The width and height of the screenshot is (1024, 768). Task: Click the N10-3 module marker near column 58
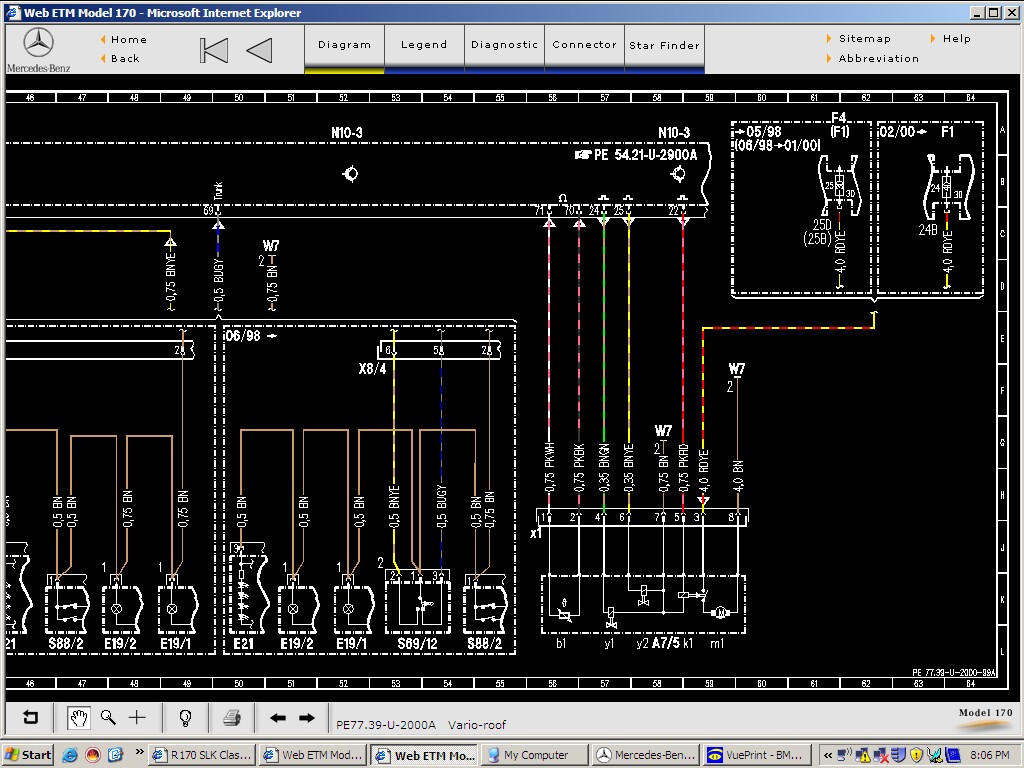pos(674,133)
